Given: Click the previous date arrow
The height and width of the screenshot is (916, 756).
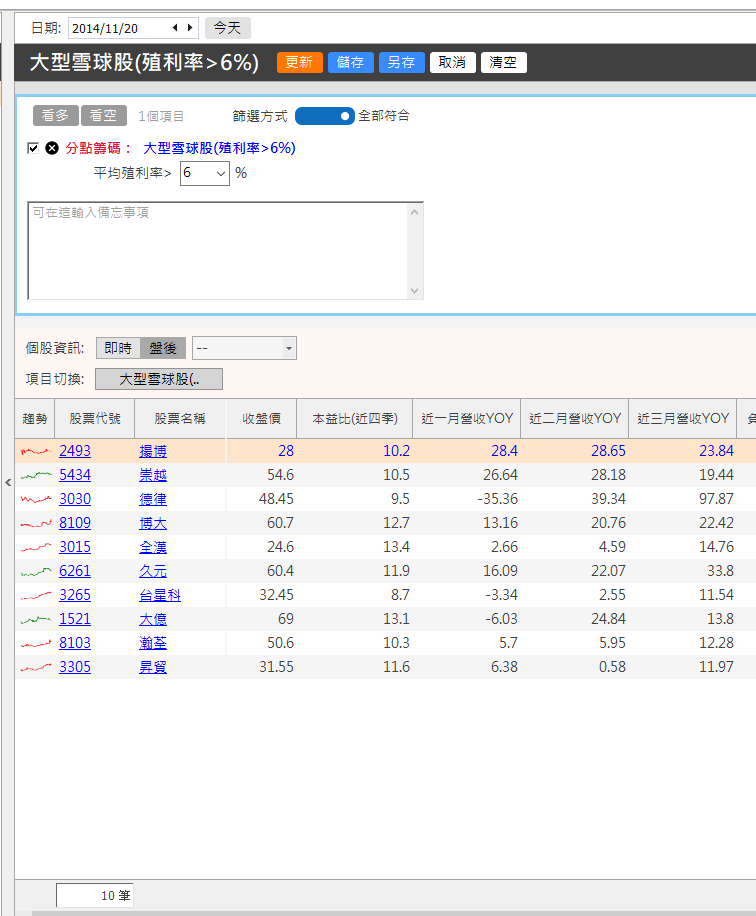Looking at the screenshot, I should [175, 28].
